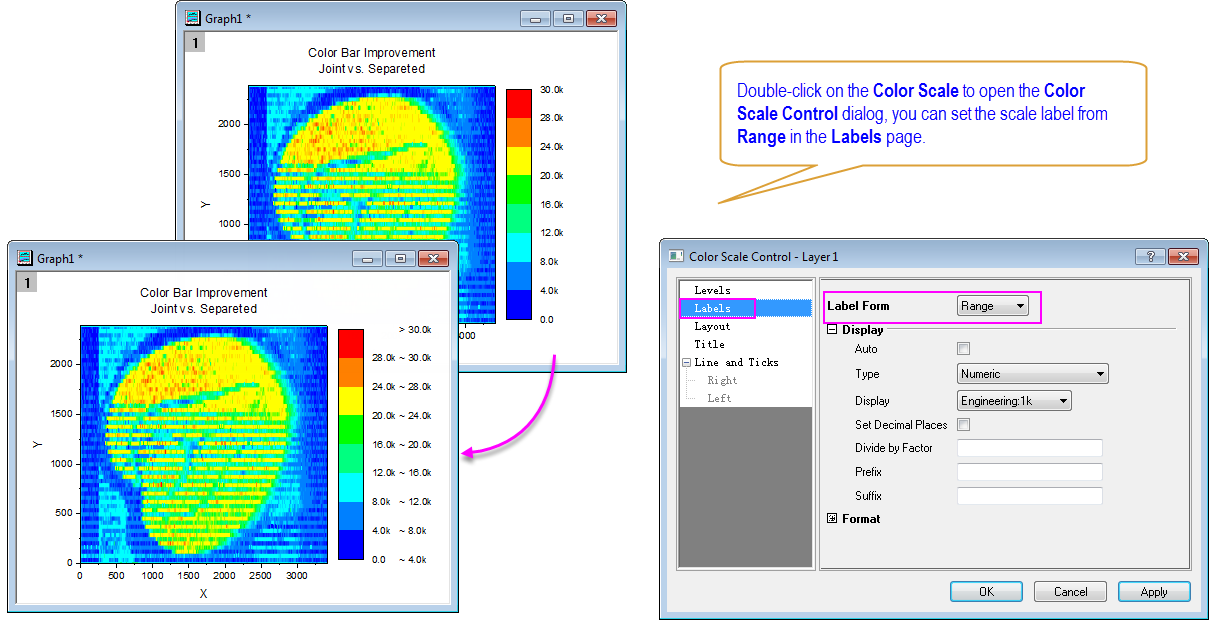Click the OK button
Viewport: 1221px width, 629px height.
click(986, 591)
